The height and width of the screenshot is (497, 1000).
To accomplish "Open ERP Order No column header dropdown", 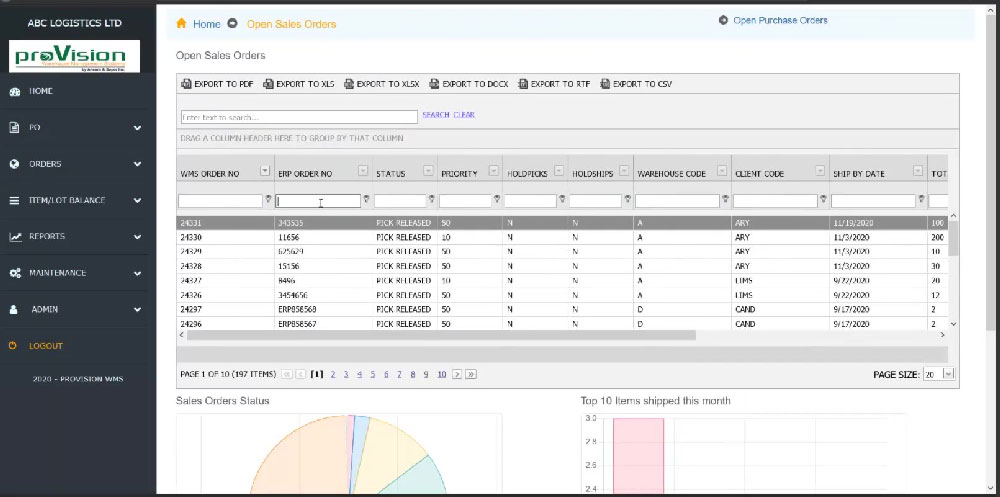I will (x=363, y=170).
